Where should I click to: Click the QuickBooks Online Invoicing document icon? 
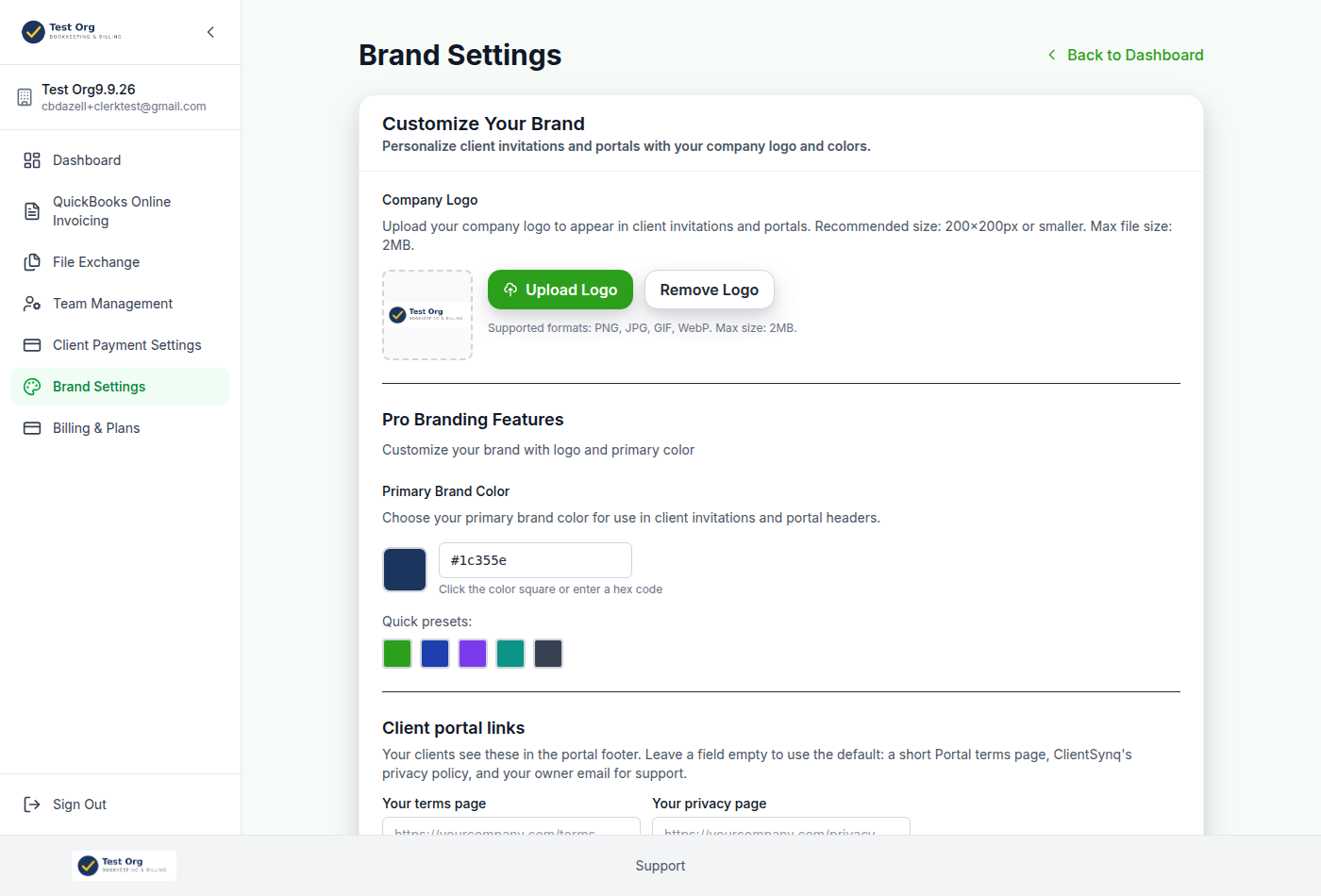pos(32,211)
